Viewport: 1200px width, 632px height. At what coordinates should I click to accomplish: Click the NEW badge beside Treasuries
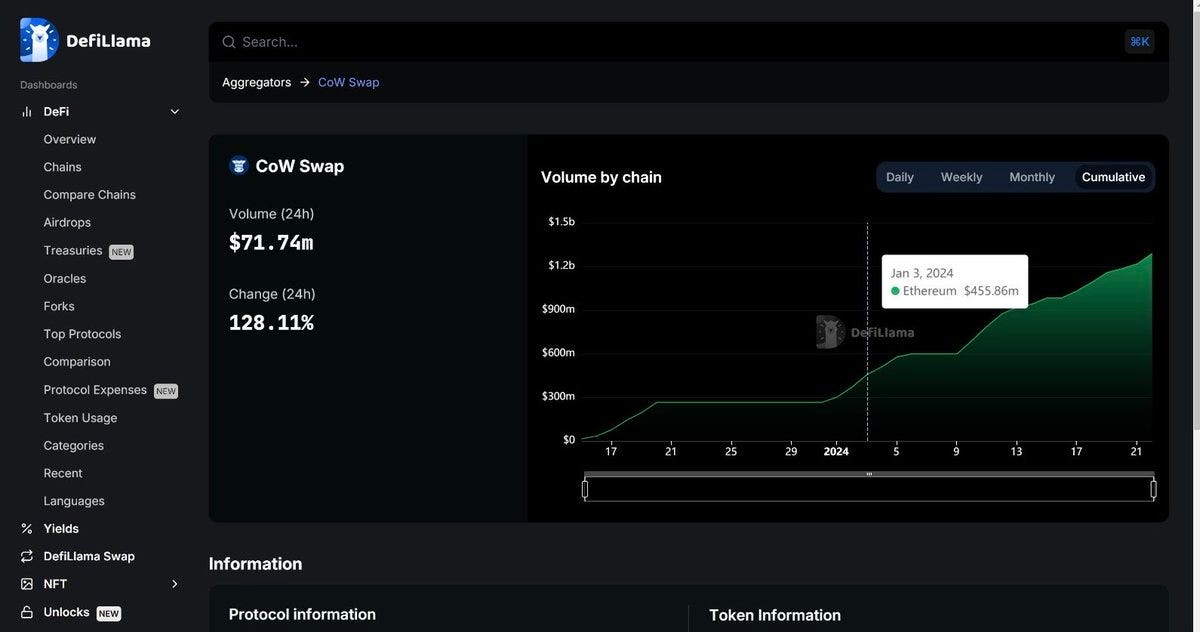click(x=121, y=252)
